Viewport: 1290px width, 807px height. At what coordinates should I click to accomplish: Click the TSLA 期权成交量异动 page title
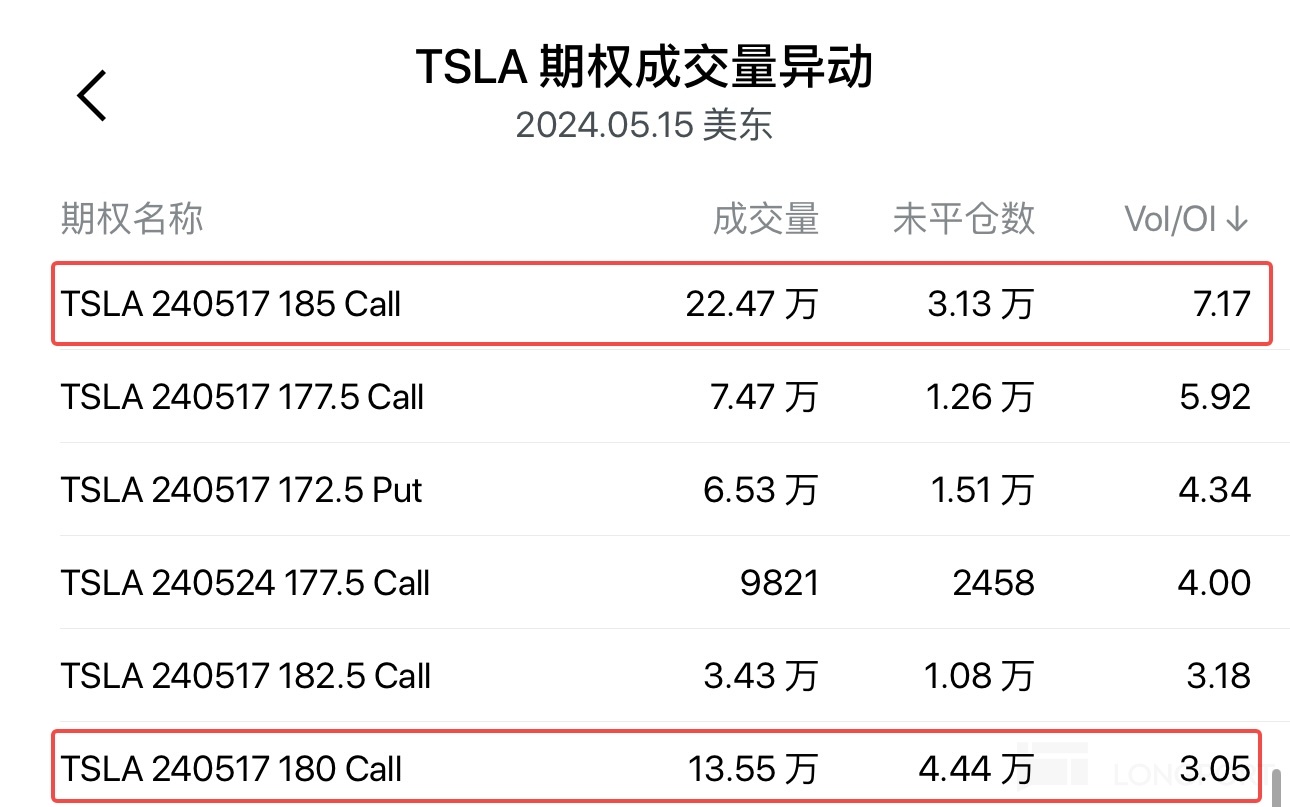click(644, 68)
